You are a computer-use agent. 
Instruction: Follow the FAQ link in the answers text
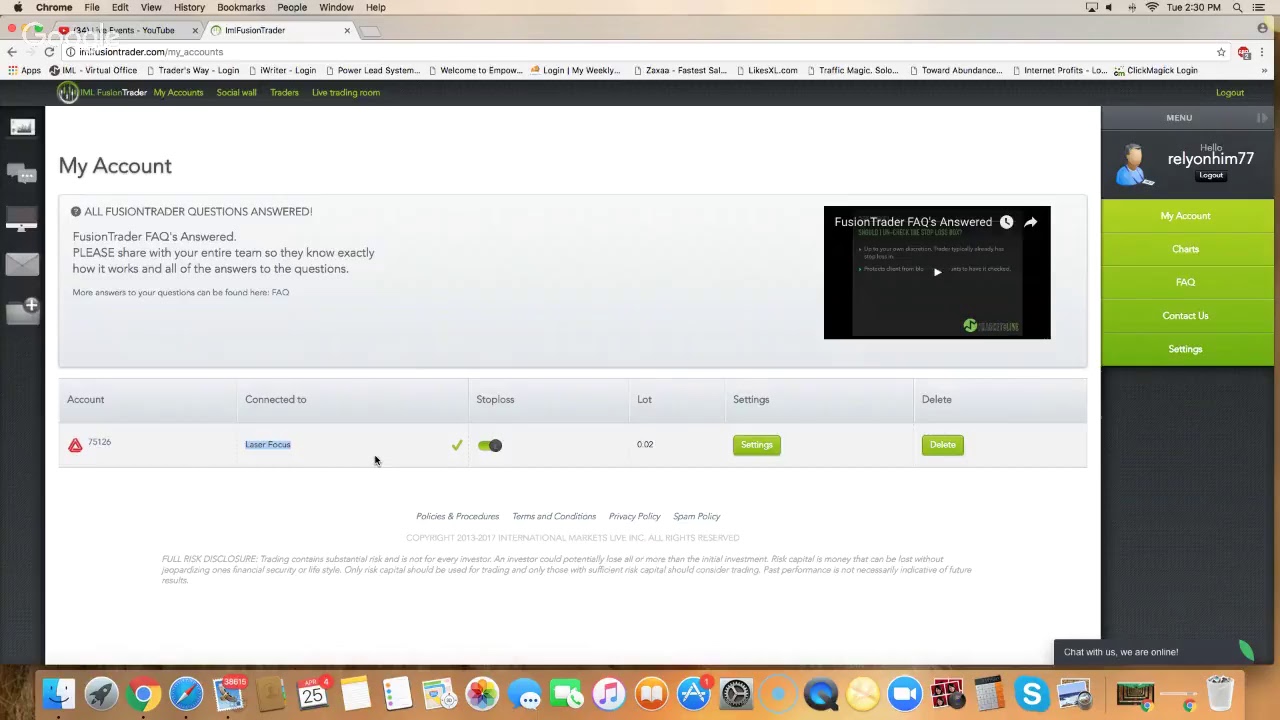click(280, 293)
